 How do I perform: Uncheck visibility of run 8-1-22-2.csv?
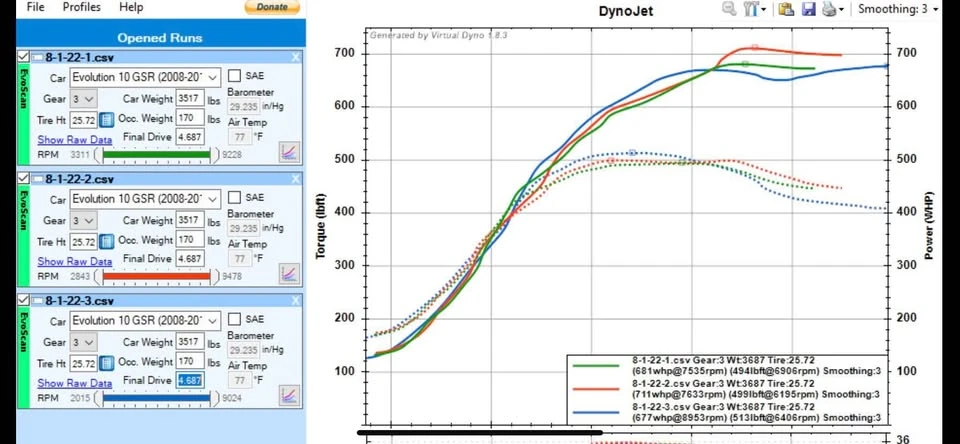point(23,178)
